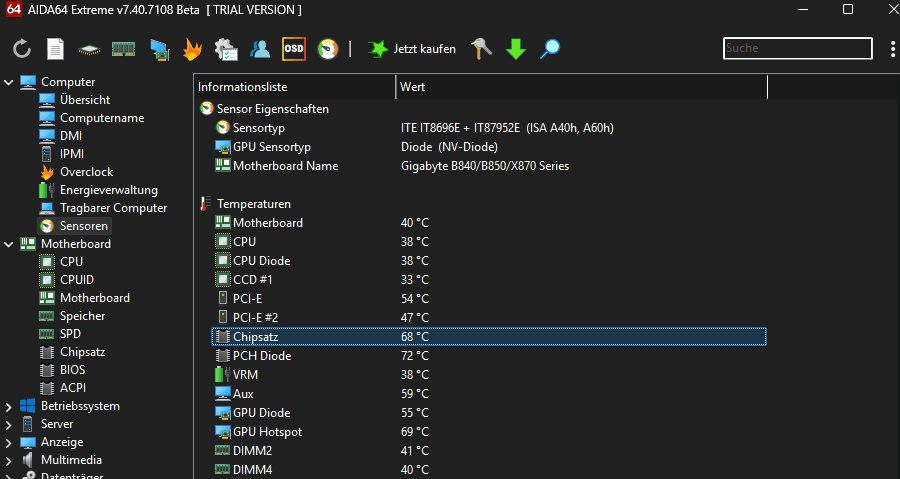900x479 pixels.
Task: Click the green download arrow icon
Action: tap(515, 49)
